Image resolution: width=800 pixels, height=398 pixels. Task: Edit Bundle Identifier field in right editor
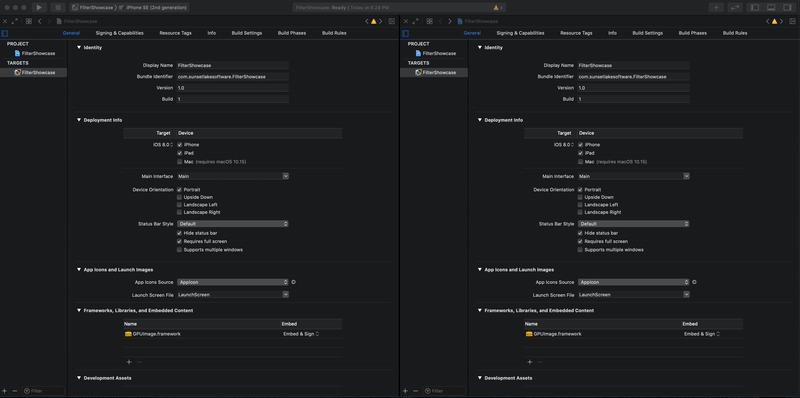[633, 77]
